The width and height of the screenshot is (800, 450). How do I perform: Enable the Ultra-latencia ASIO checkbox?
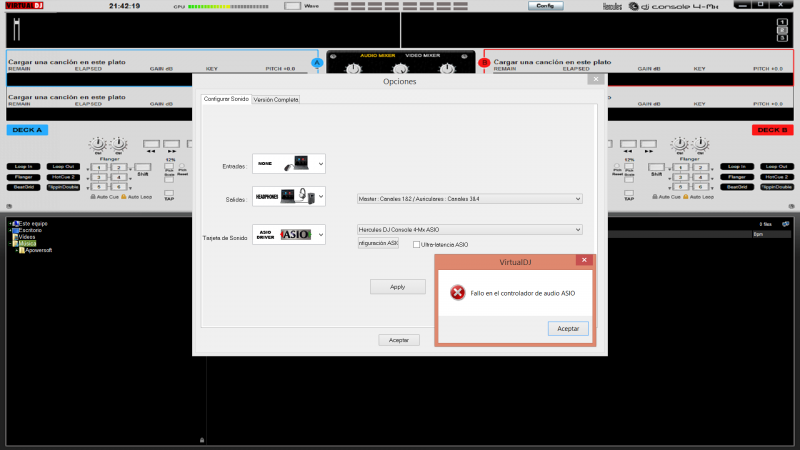(416, 244)
